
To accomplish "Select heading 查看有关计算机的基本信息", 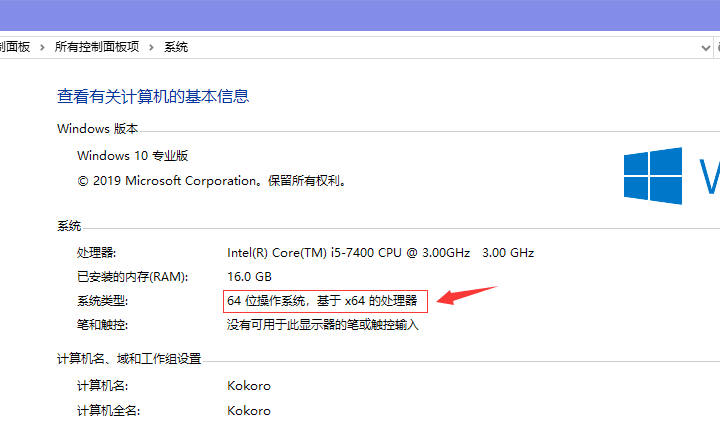I will (153, 96).
